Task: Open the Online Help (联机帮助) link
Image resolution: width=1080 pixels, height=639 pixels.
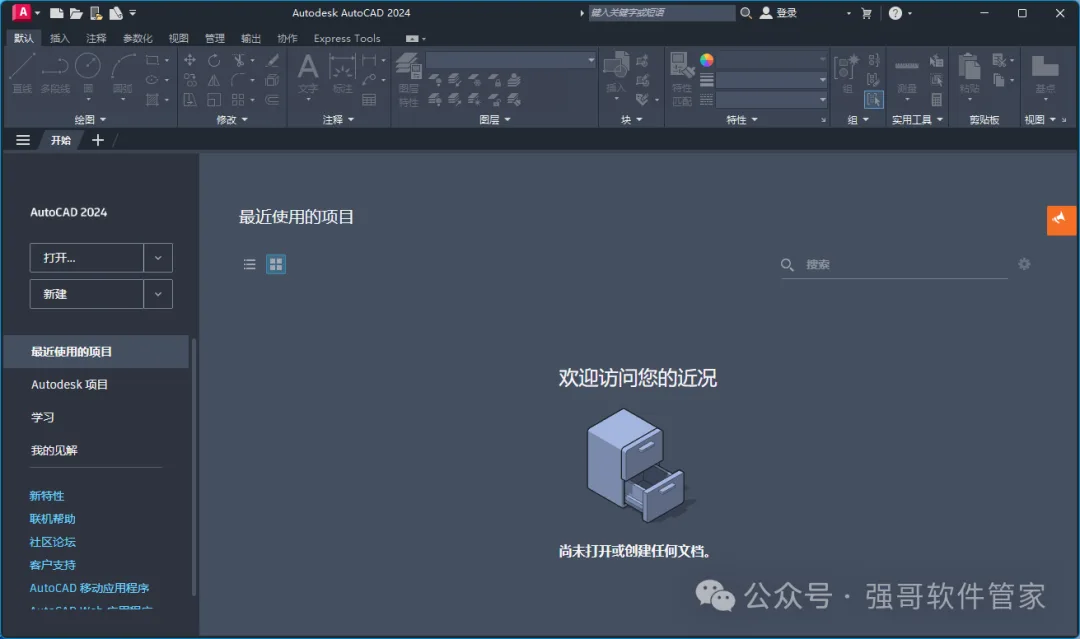Action: (52, 518)
